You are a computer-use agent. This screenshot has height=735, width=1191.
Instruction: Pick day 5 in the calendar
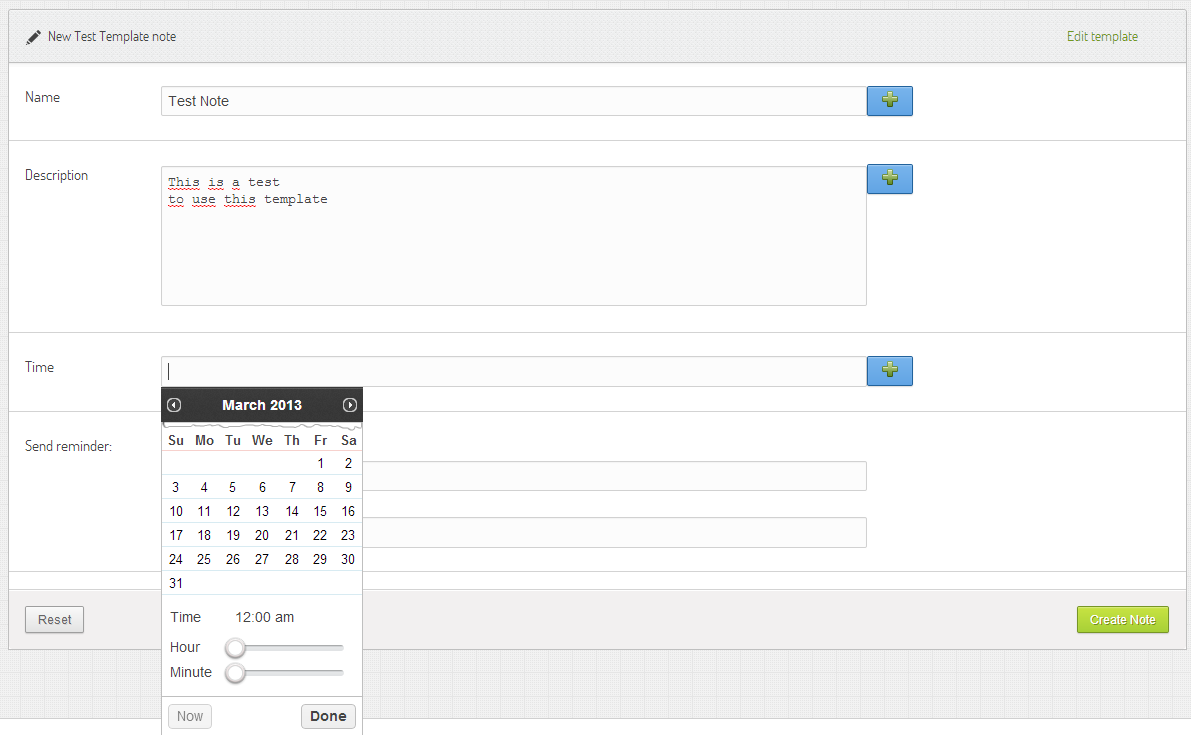pos(232,487)
